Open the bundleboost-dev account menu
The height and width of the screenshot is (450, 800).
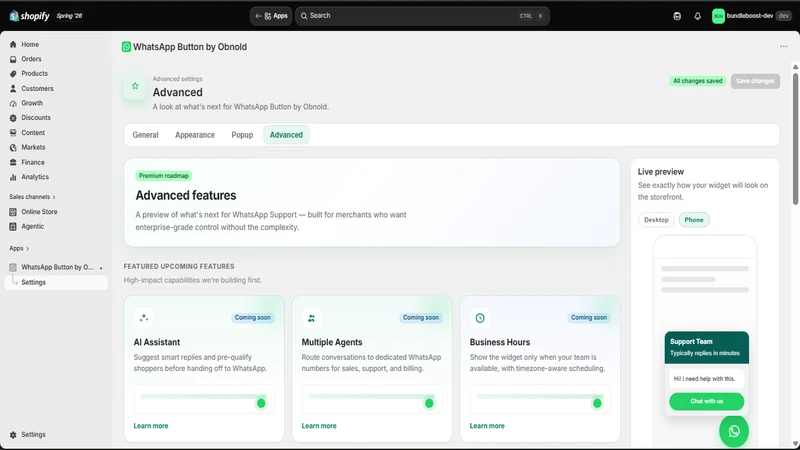coord(751,16)
